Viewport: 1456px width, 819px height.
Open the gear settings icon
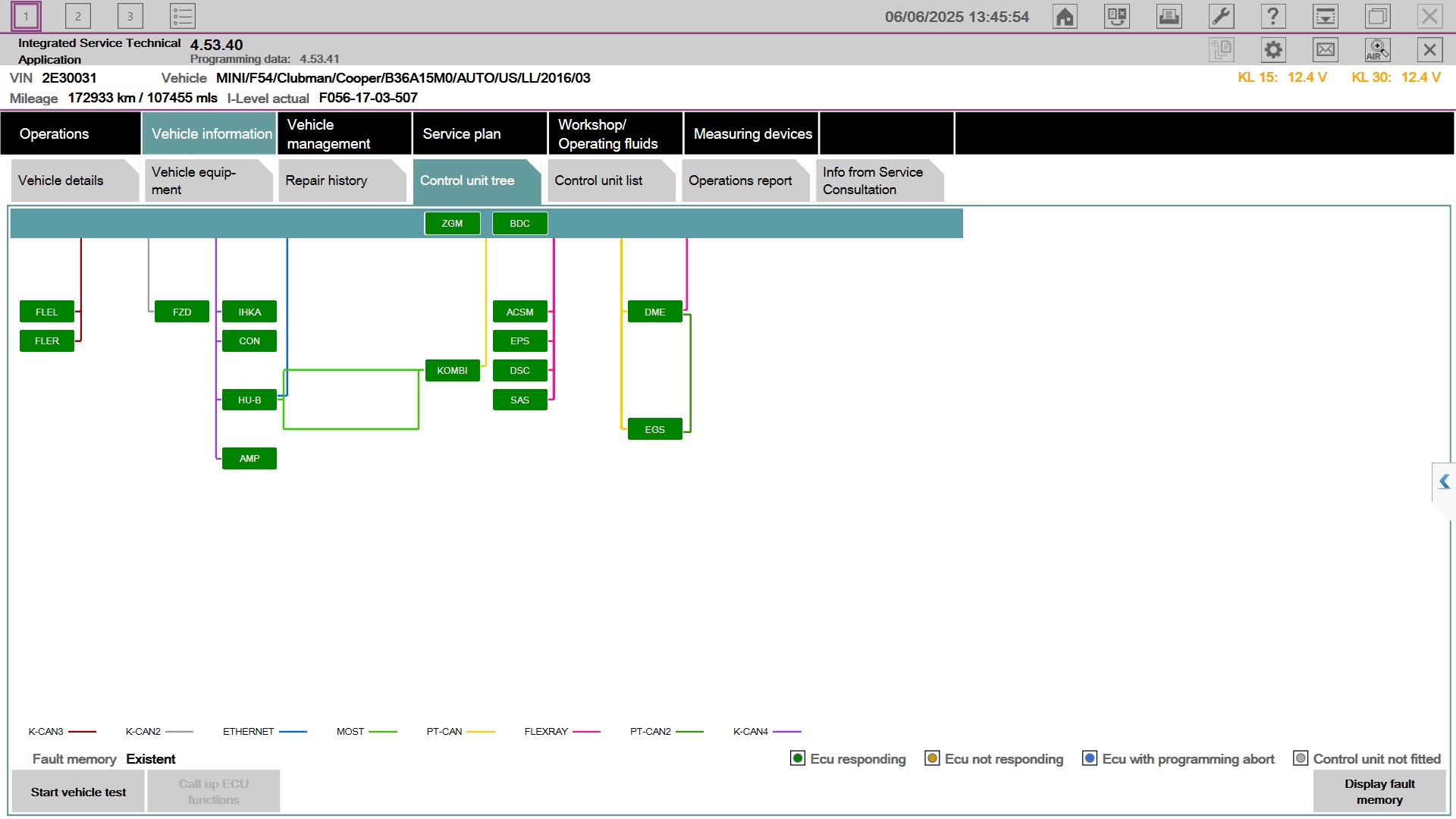tap(1273, 50)
